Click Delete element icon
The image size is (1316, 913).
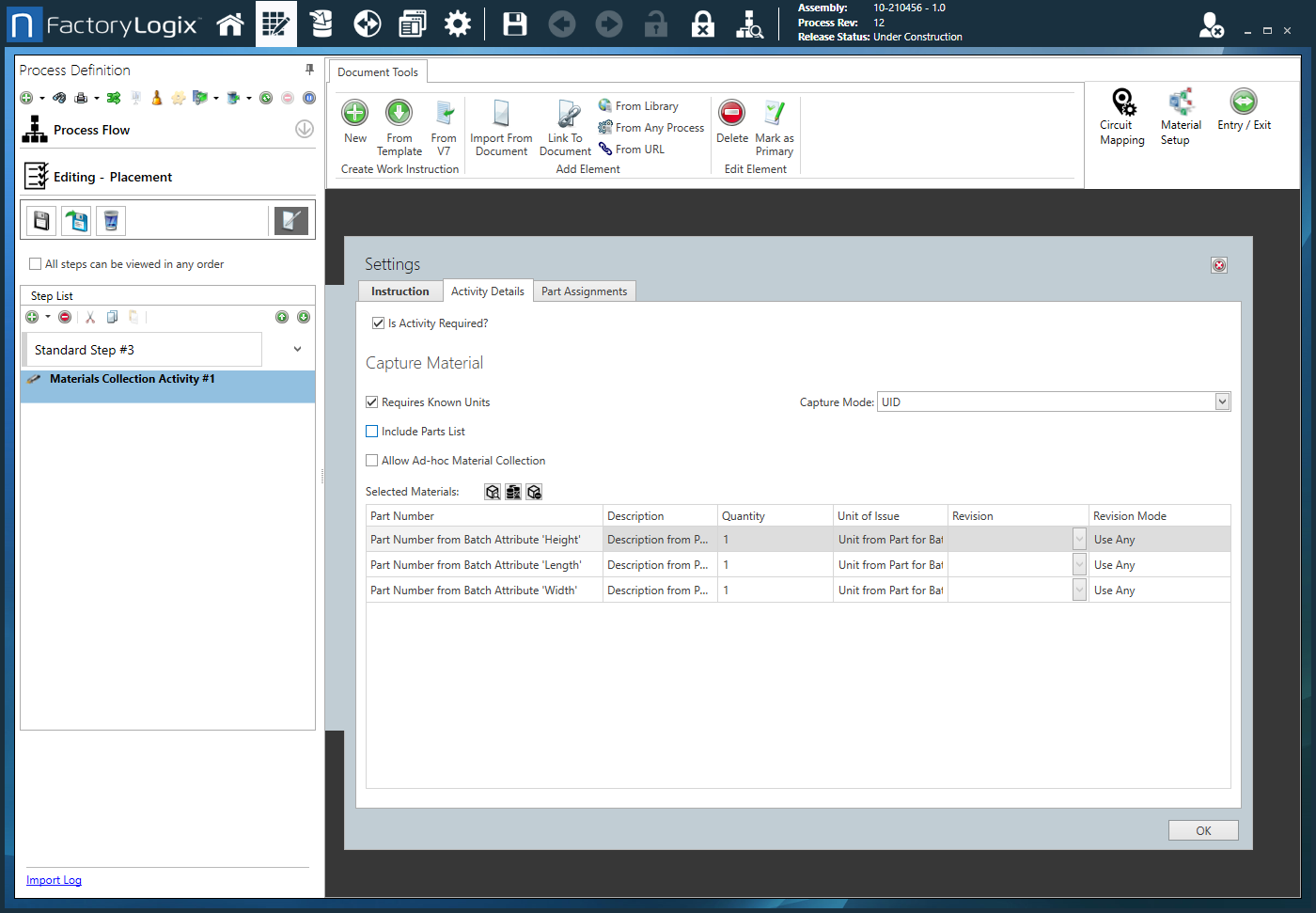tap(731, 114)
